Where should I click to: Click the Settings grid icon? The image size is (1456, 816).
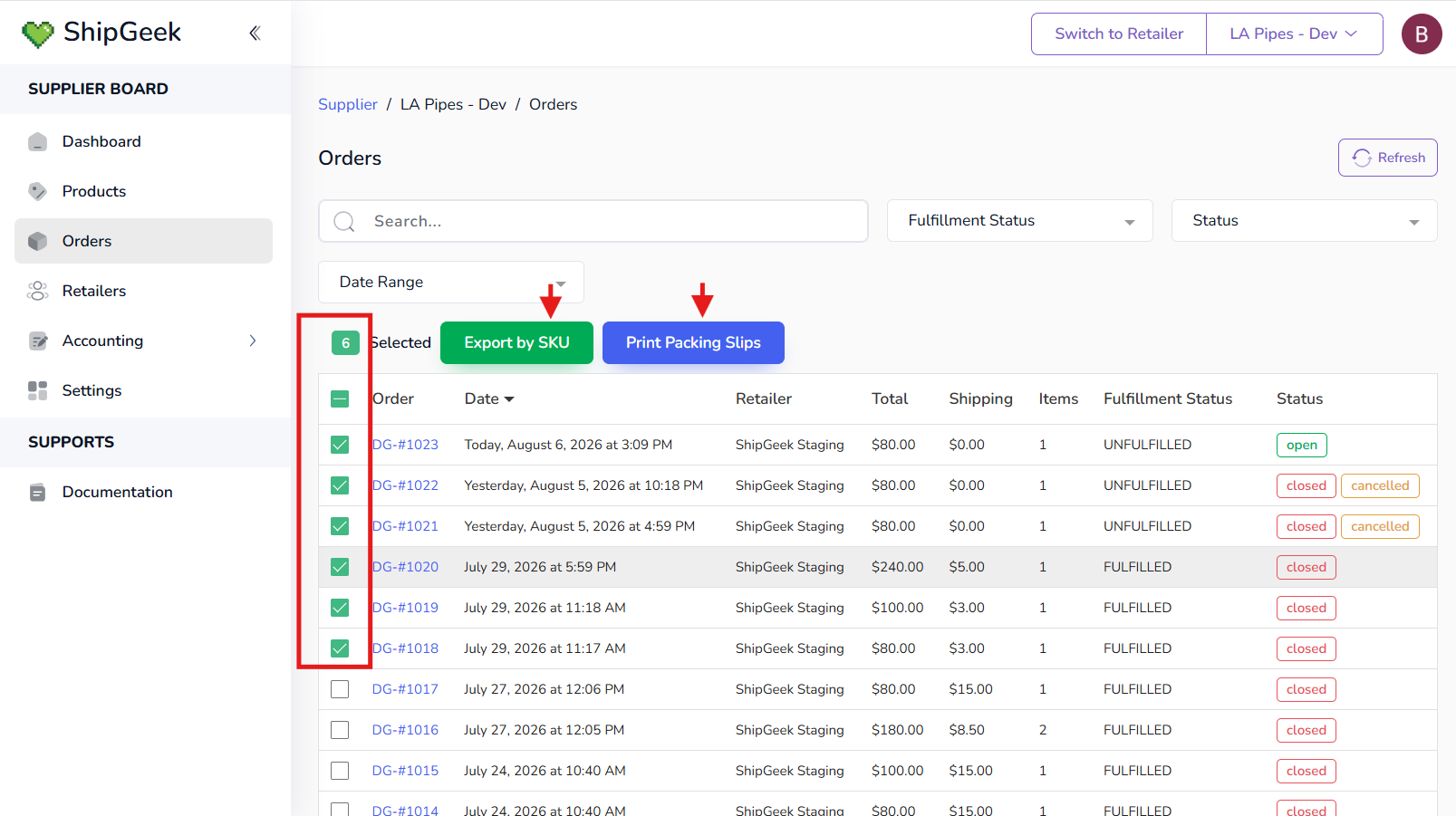pyautogui.click(x=37, y=390)
